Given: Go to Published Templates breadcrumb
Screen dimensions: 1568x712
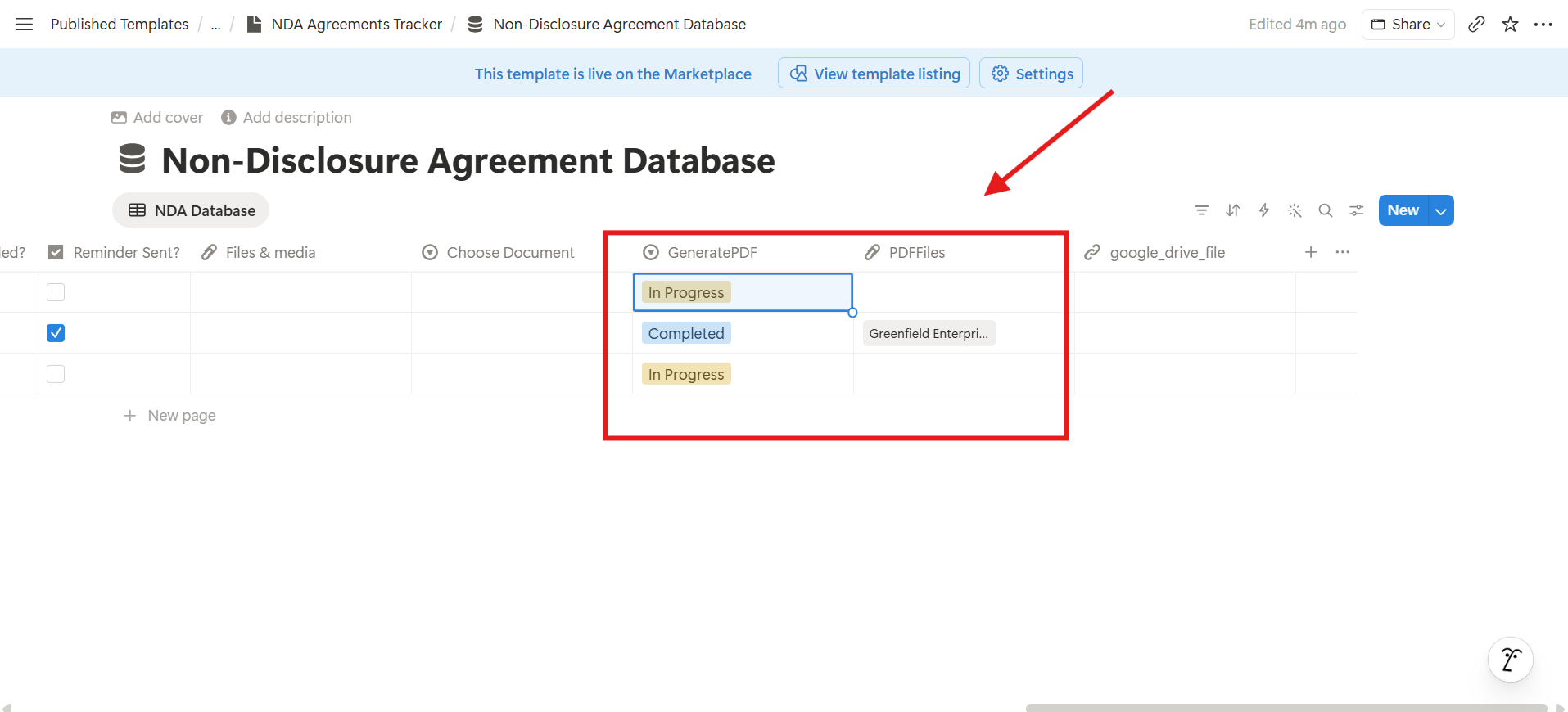Looking at the screenshot, I should click(x=120, y=25).
